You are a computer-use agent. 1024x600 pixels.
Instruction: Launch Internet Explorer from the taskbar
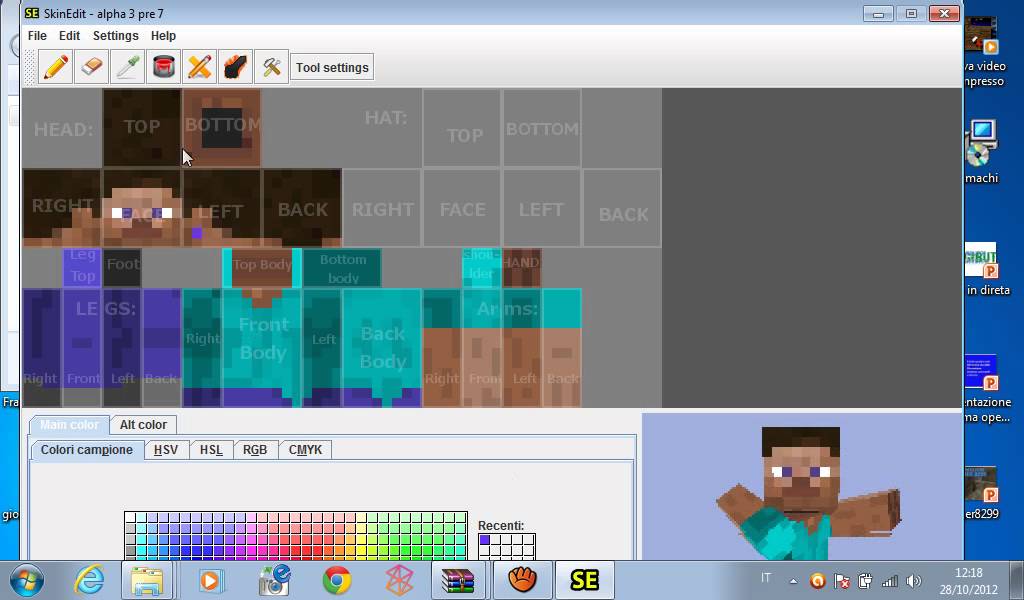coord(88,580)
